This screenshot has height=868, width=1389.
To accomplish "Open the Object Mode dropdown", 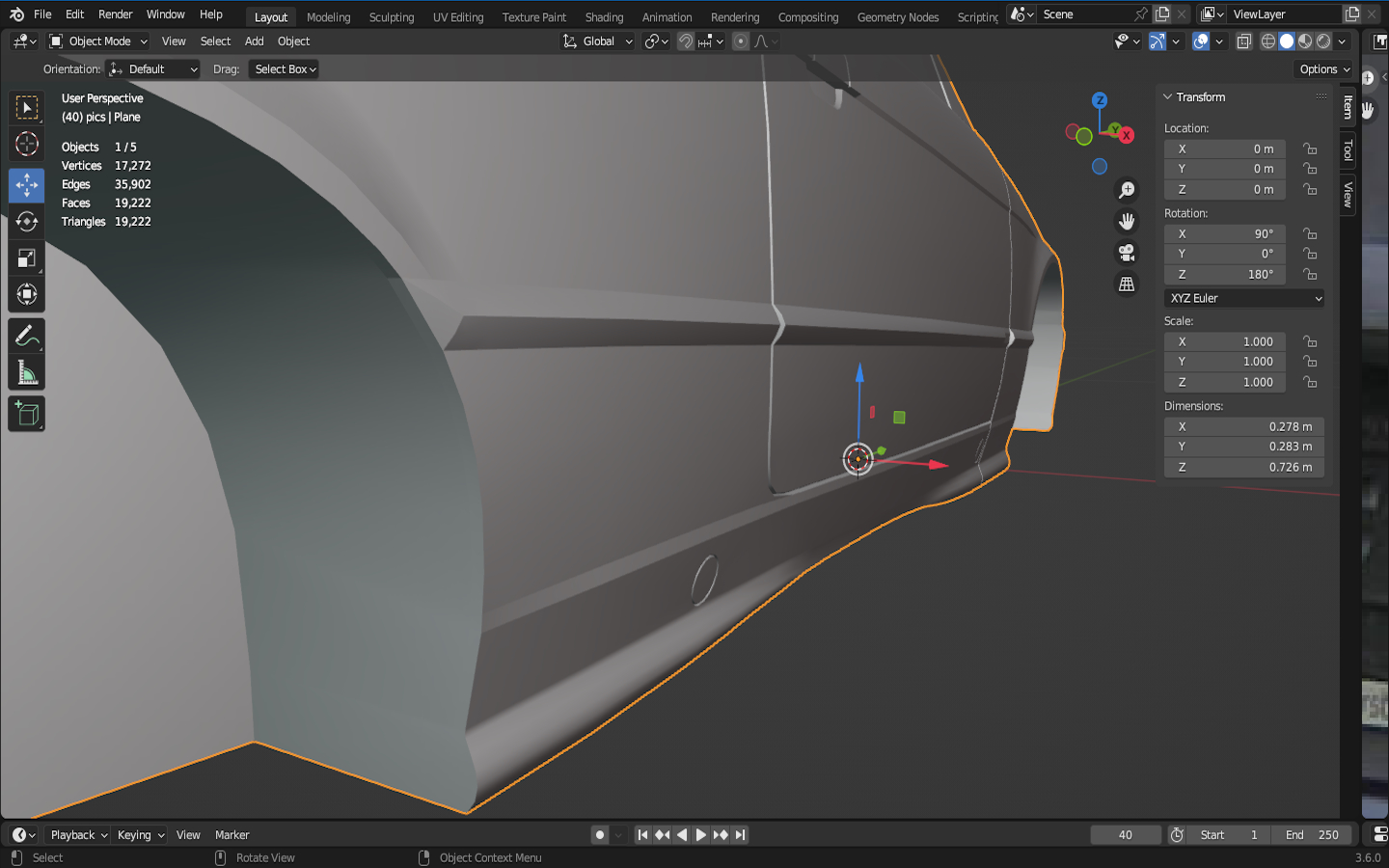I will (98, 41).
